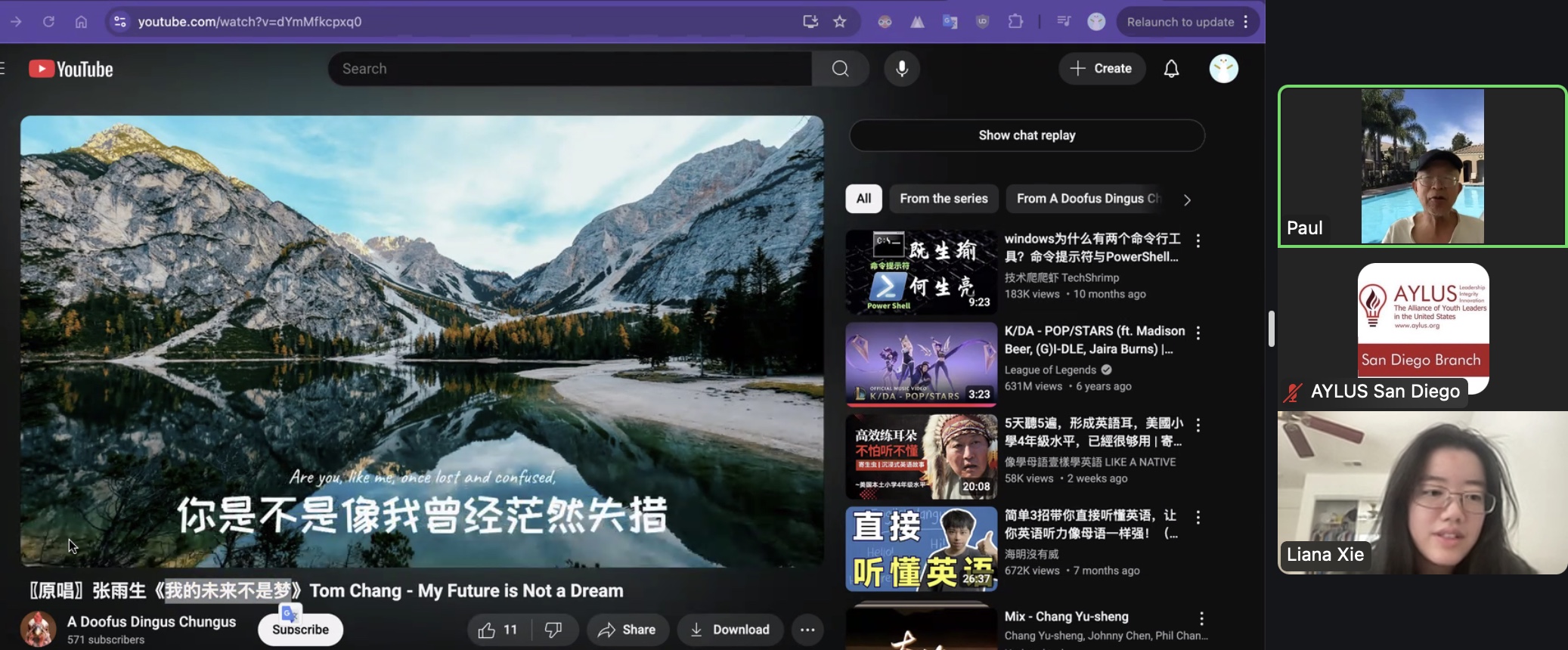
Task: Click the 571 subscribers text
Action: (105, 639)
